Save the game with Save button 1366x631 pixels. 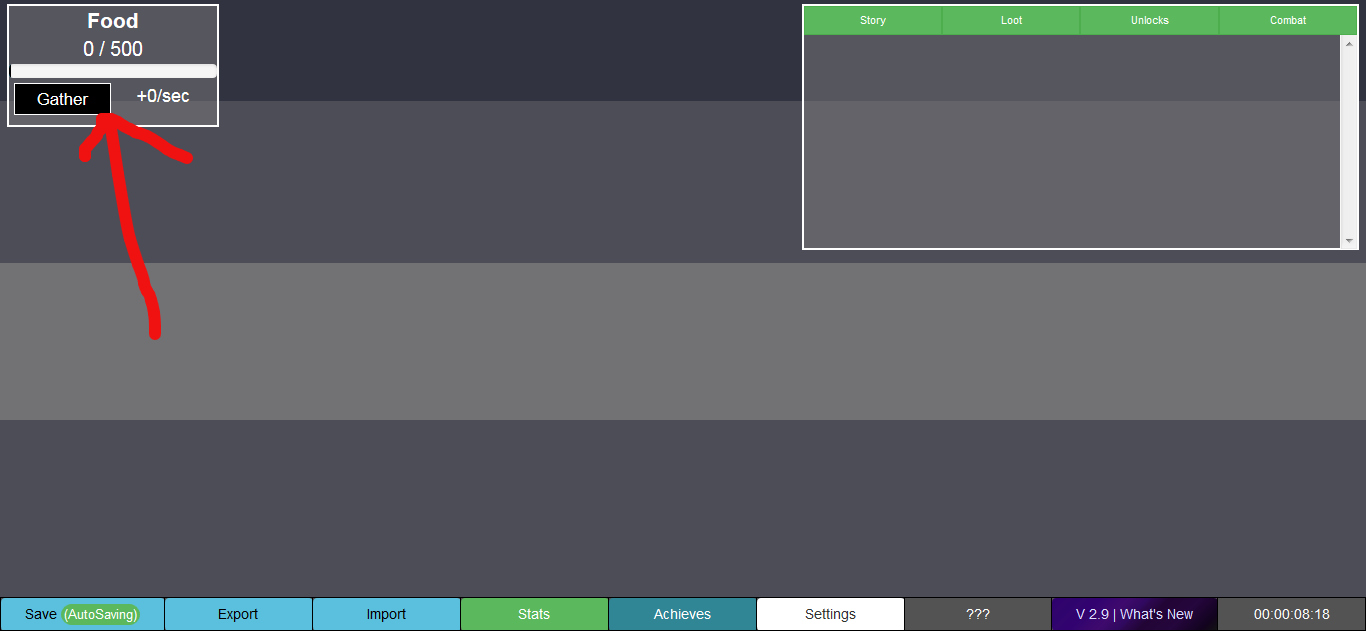tap(82, 614)
